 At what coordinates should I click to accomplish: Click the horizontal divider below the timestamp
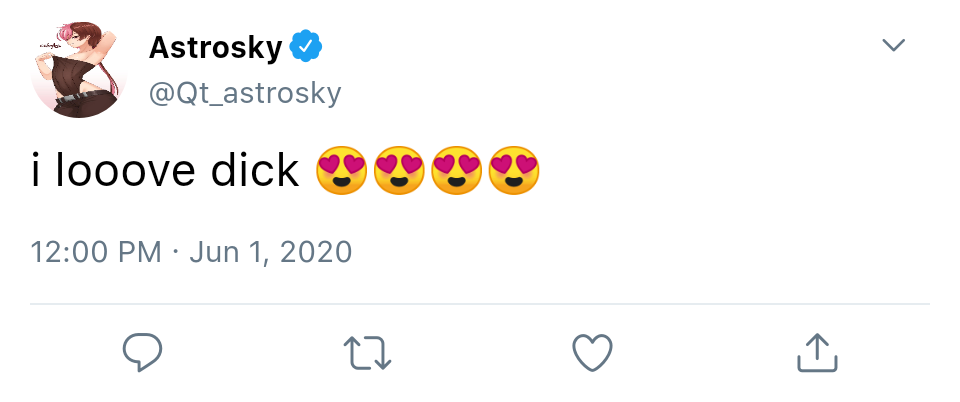[x=480, y=303]
